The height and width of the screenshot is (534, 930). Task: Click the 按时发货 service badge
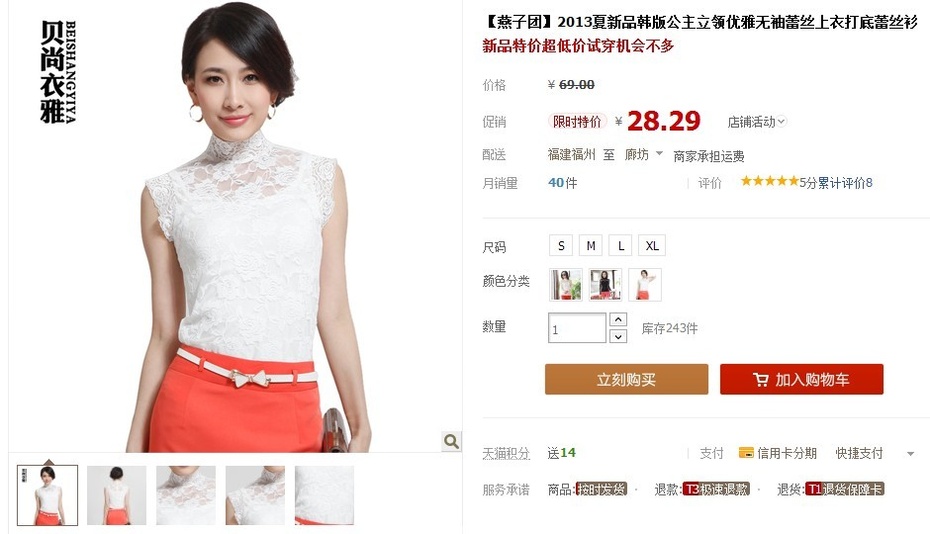point(601,490)
